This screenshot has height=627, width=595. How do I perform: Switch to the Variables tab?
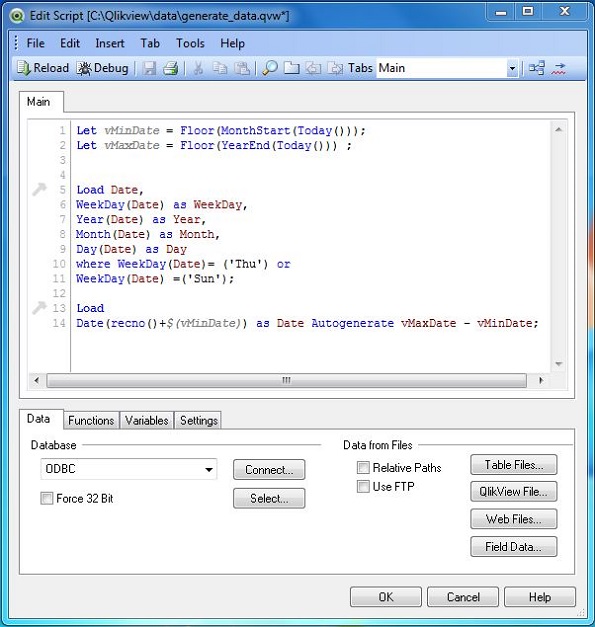point(146,420)
